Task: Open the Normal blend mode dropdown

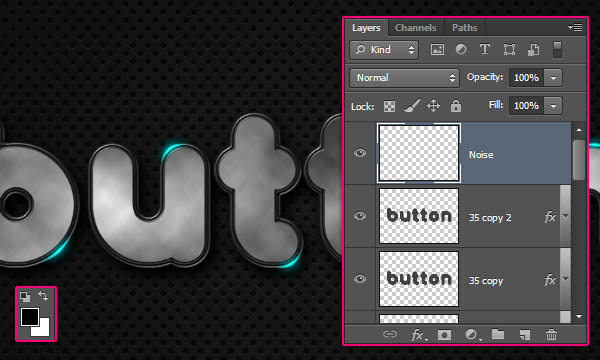Action: pyautogui.click(x=404, y=78)
